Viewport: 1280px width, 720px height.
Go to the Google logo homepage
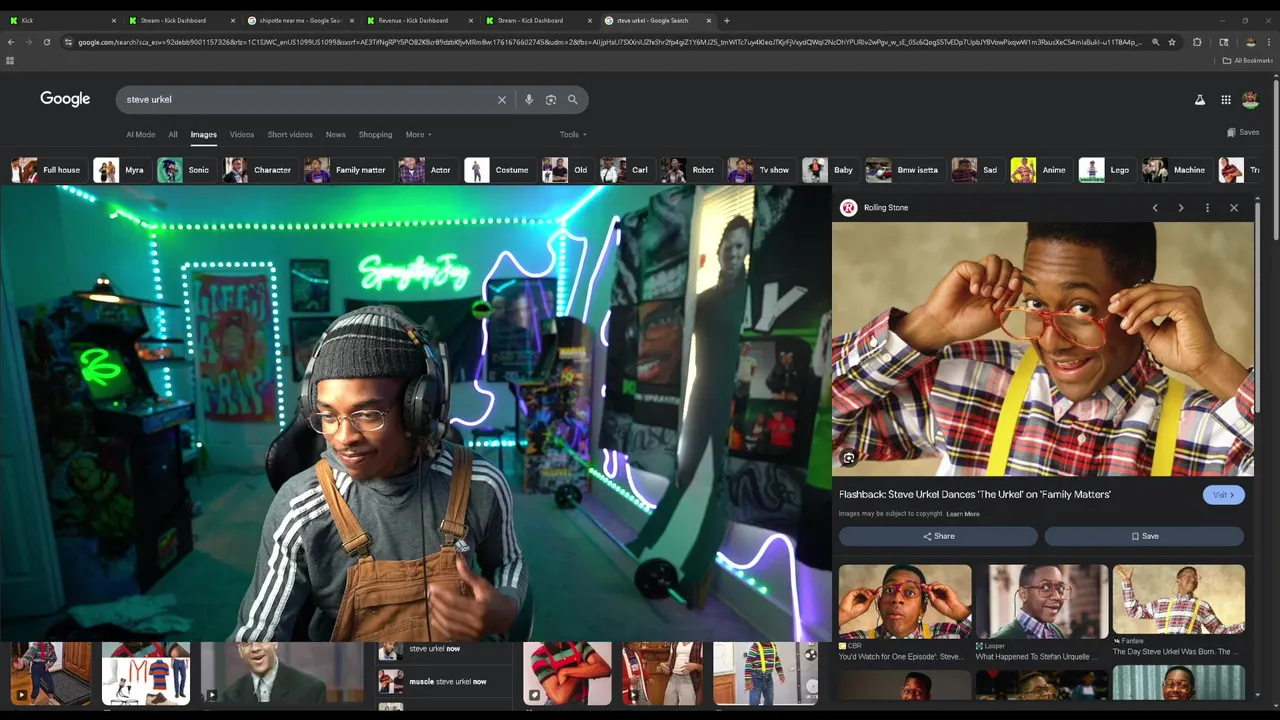(x=65, y=99)
